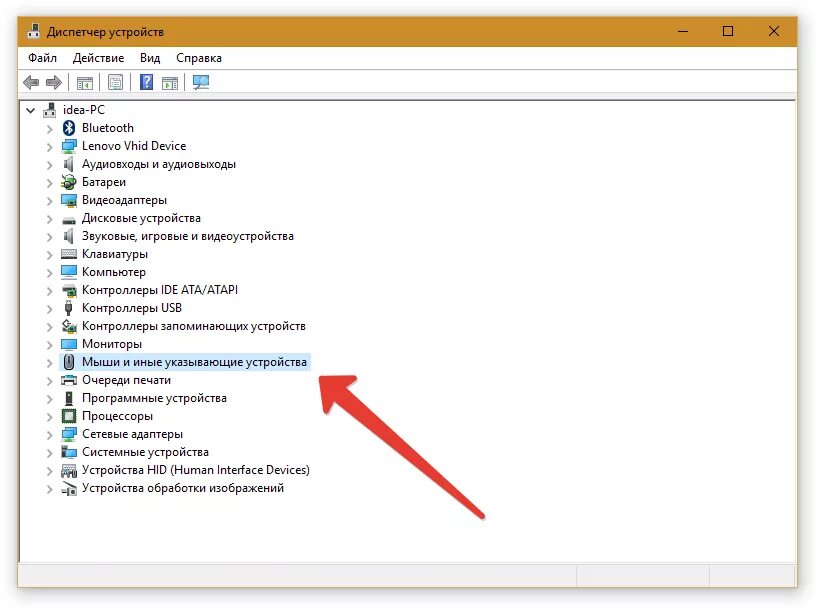This screenshot has height=610, width=819.
Task: Expand the Мыши и иные указывающие устройства chevron
Action: [50, 362]
